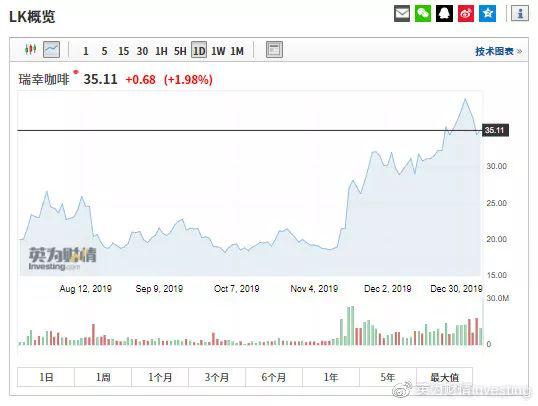The height and width of the screenshot is (406, 538).
Task: Share to Qzone blue star icon
Action: [488, 14]
